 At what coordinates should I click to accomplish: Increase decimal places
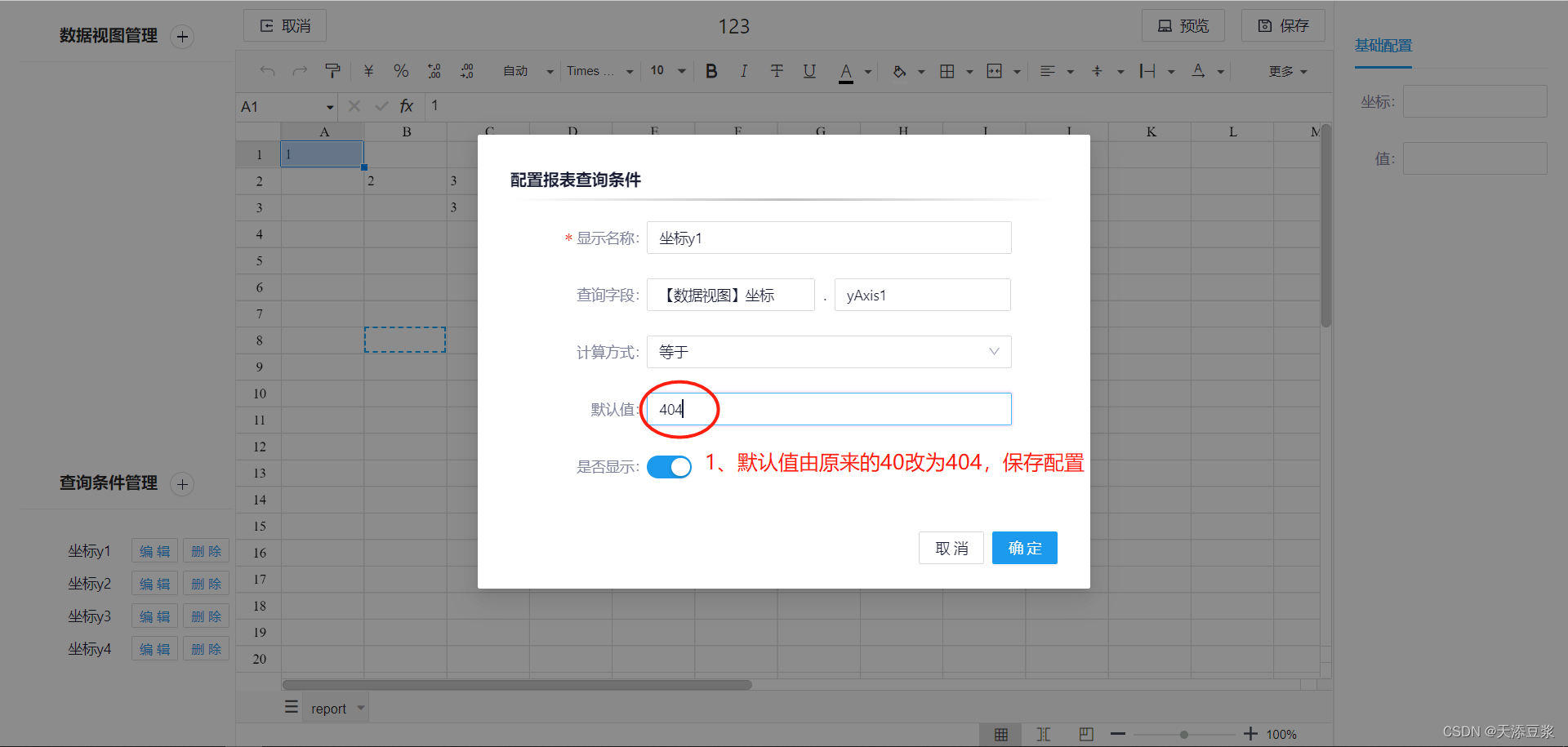point(466,71)
